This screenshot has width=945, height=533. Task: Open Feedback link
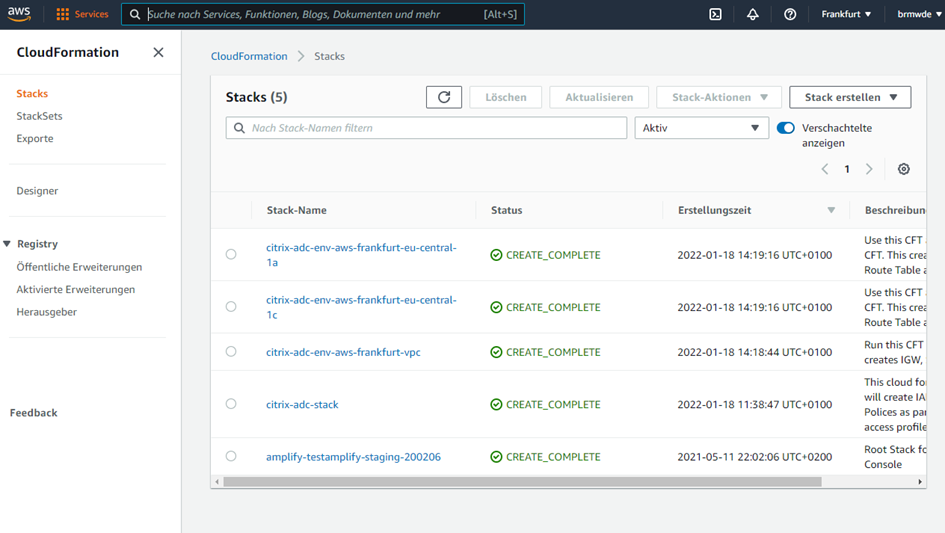[34, 413]
